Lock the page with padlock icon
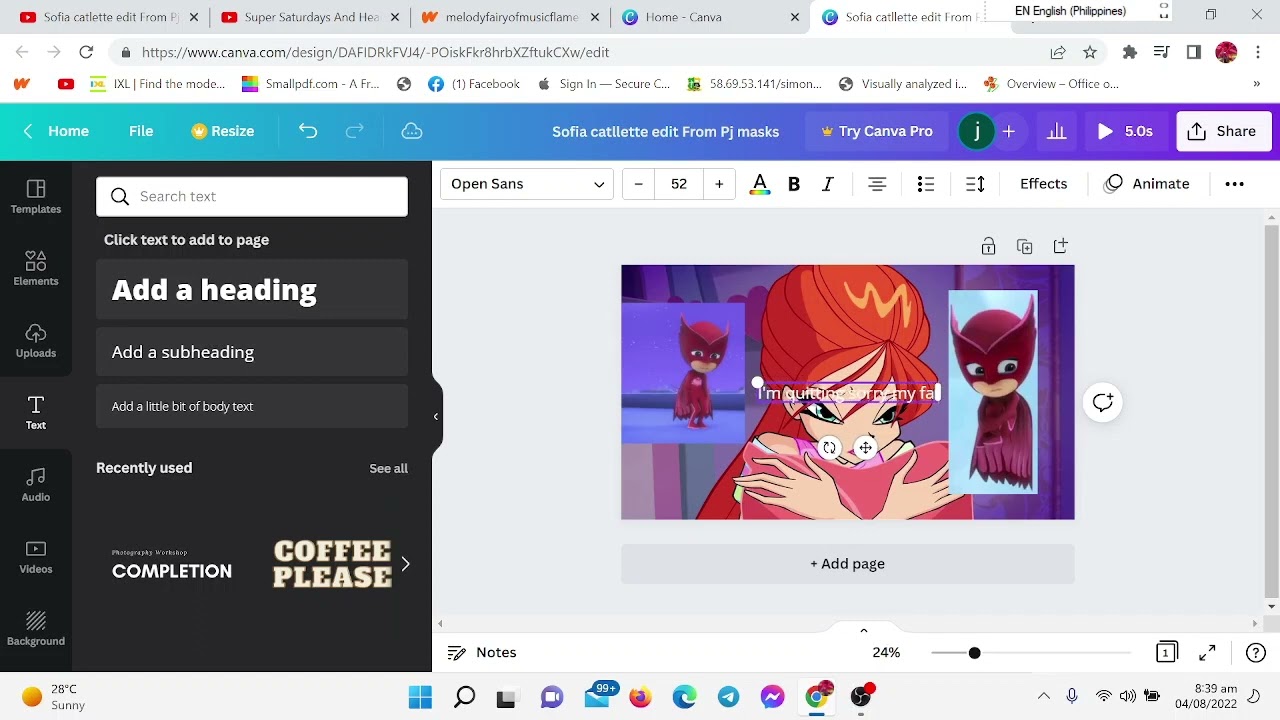This screenshot has height=720, width=1280. (x=988, y=247)
